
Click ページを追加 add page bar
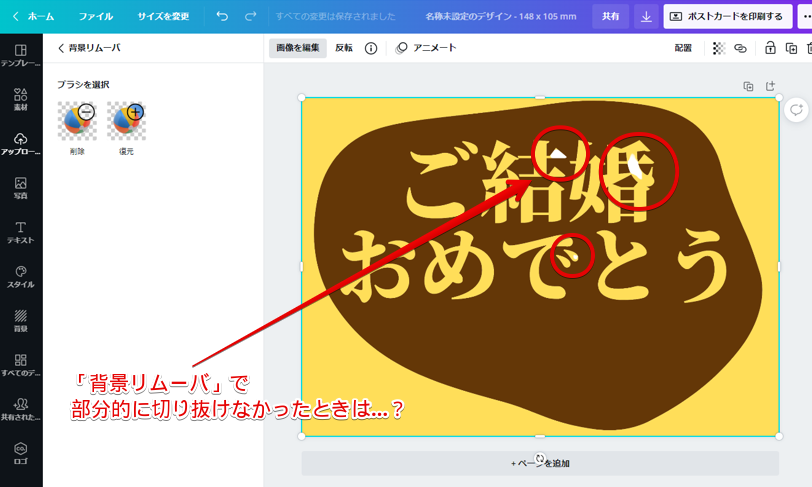540,463
